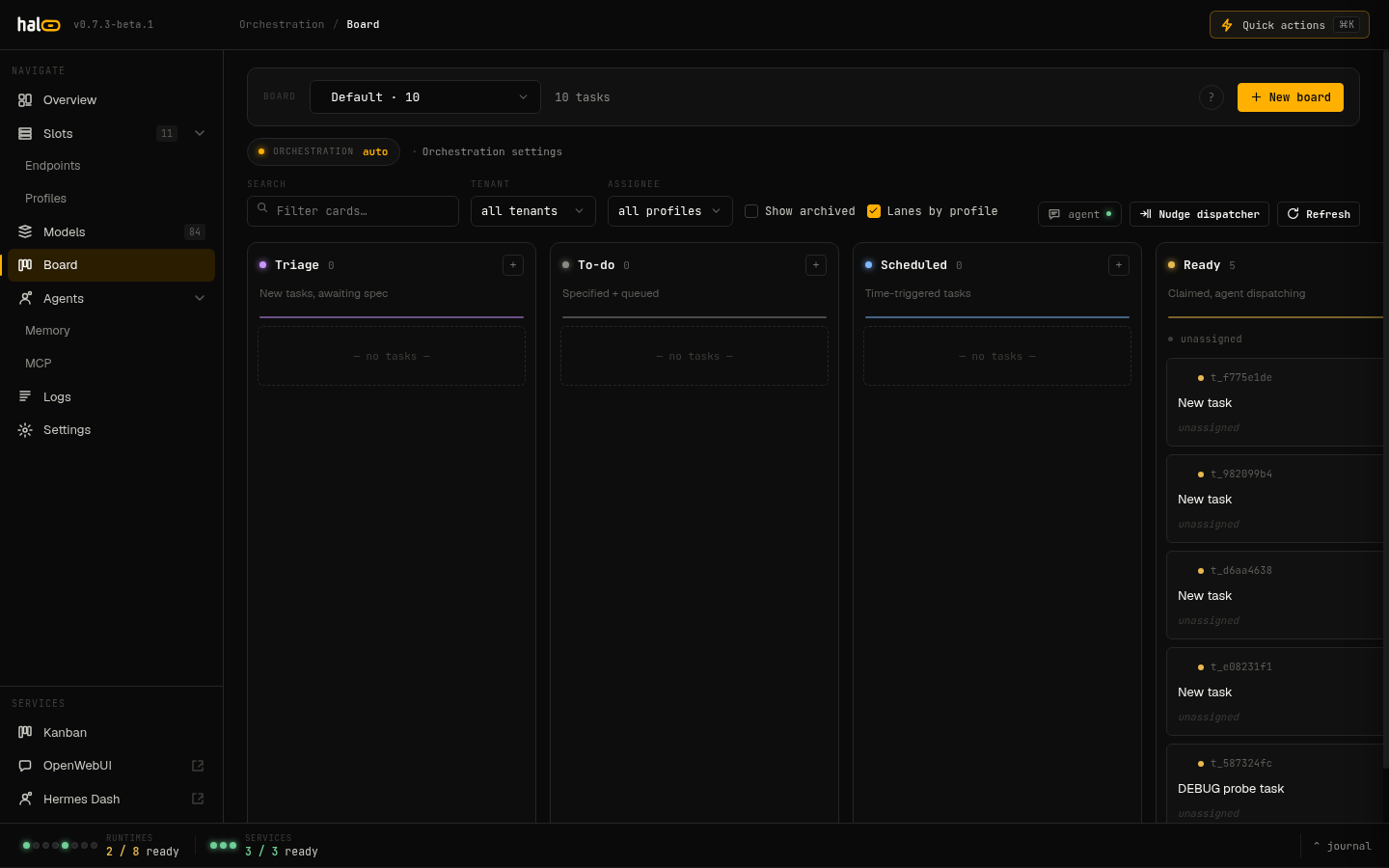The width and height of the screenshot is (1389, 868).
Task: Click the Models stack icon
Action: 25,231
